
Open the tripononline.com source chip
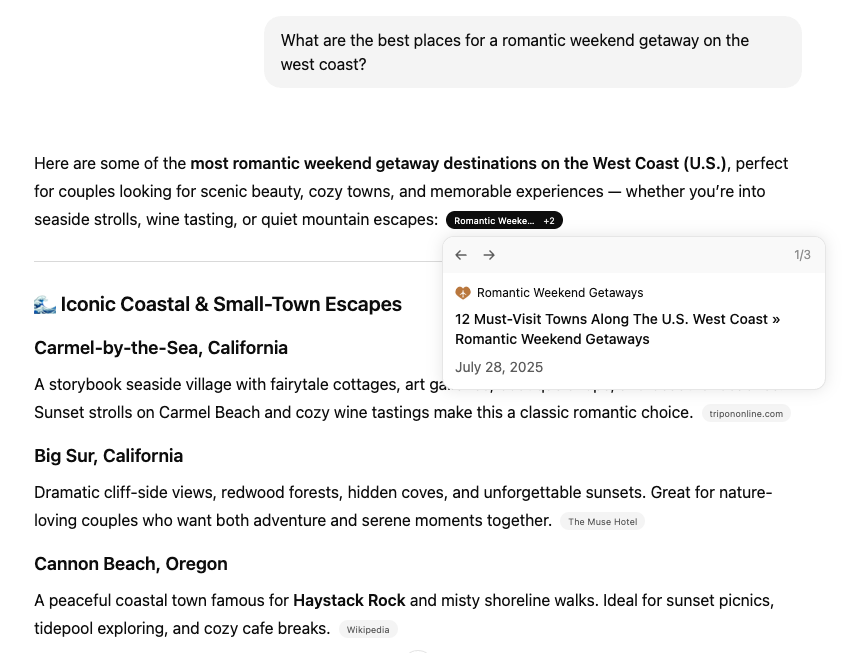[x=746, y=413]
